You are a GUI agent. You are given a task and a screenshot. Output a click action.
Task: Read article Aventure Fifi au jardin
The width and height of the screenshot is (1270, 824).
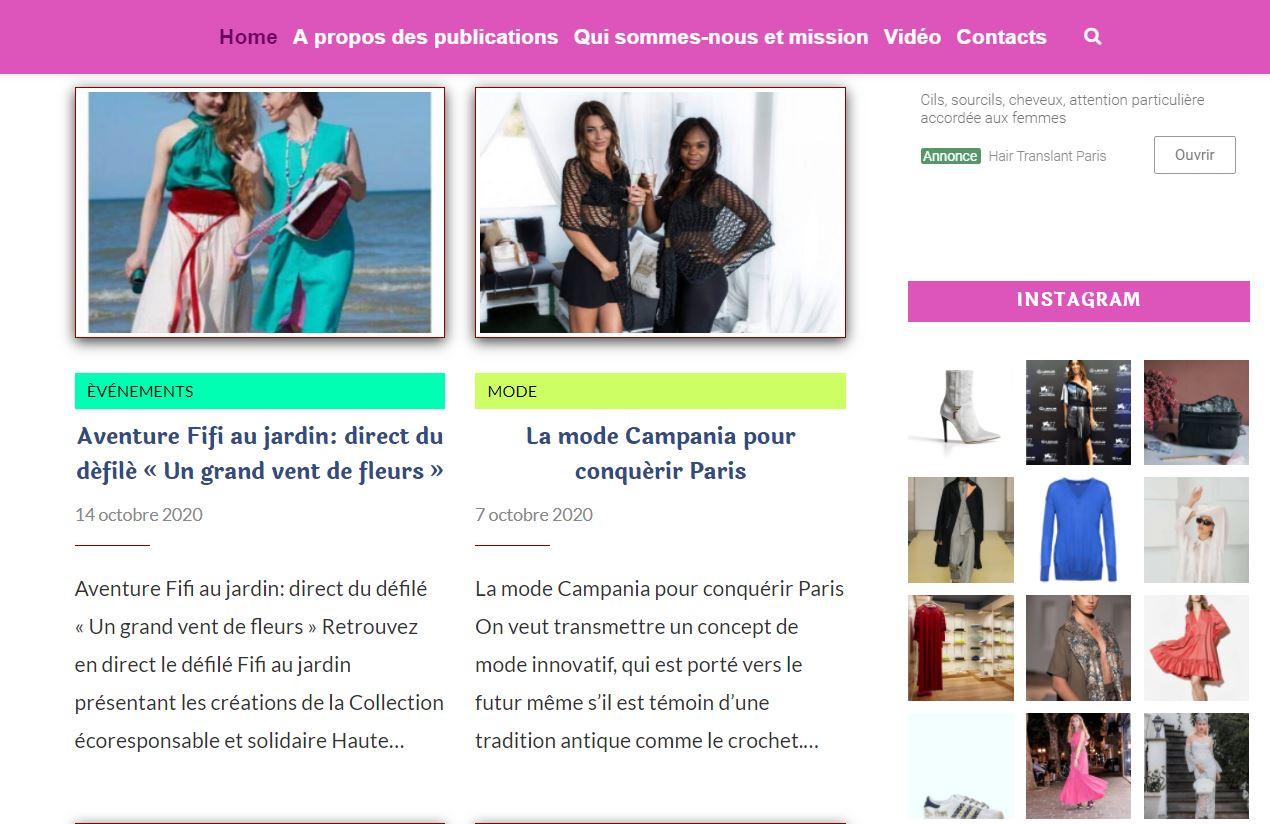pyautogui.click(x=260, y=453)
